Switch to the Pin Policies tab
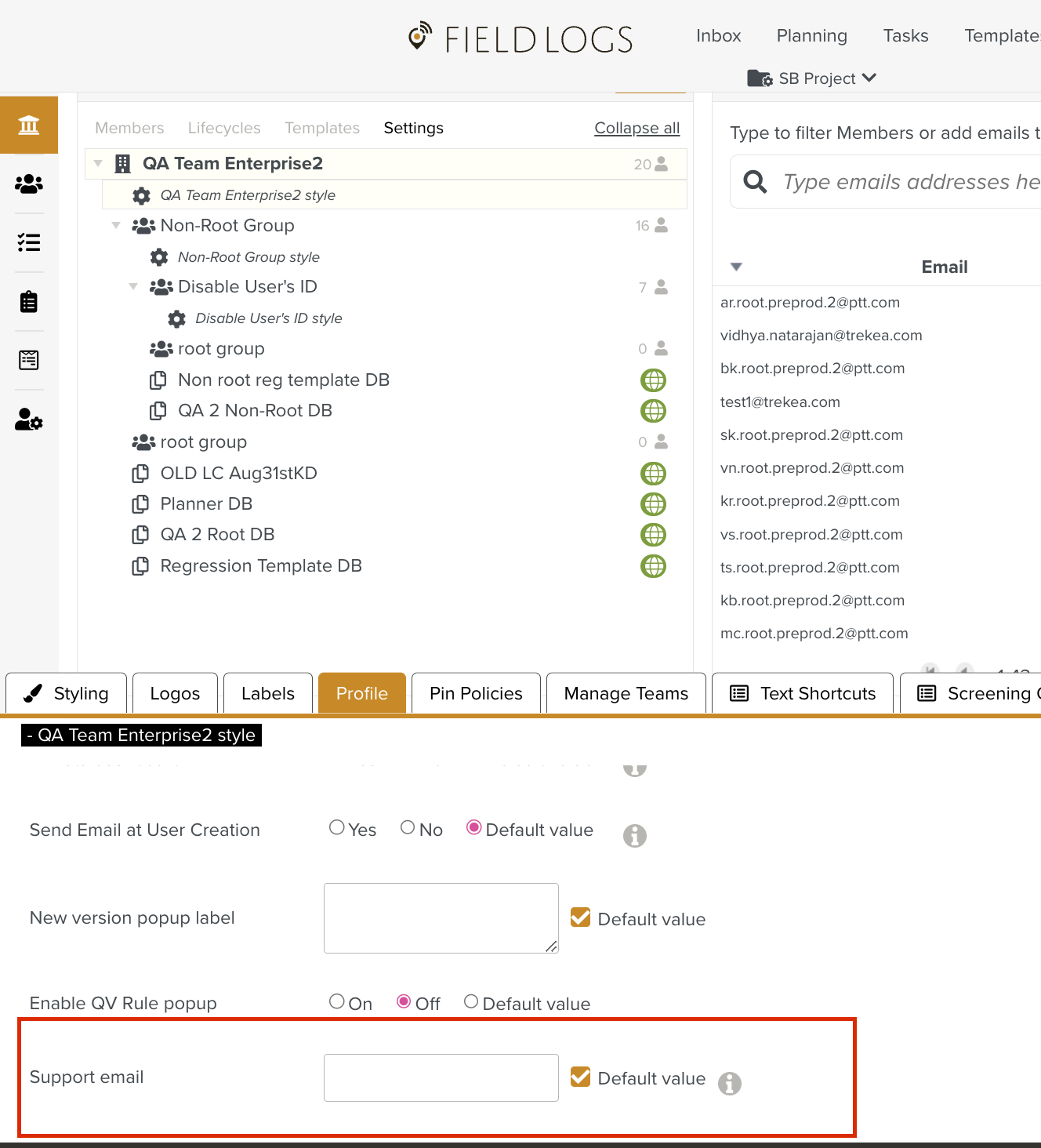 [x=476, y=693]
